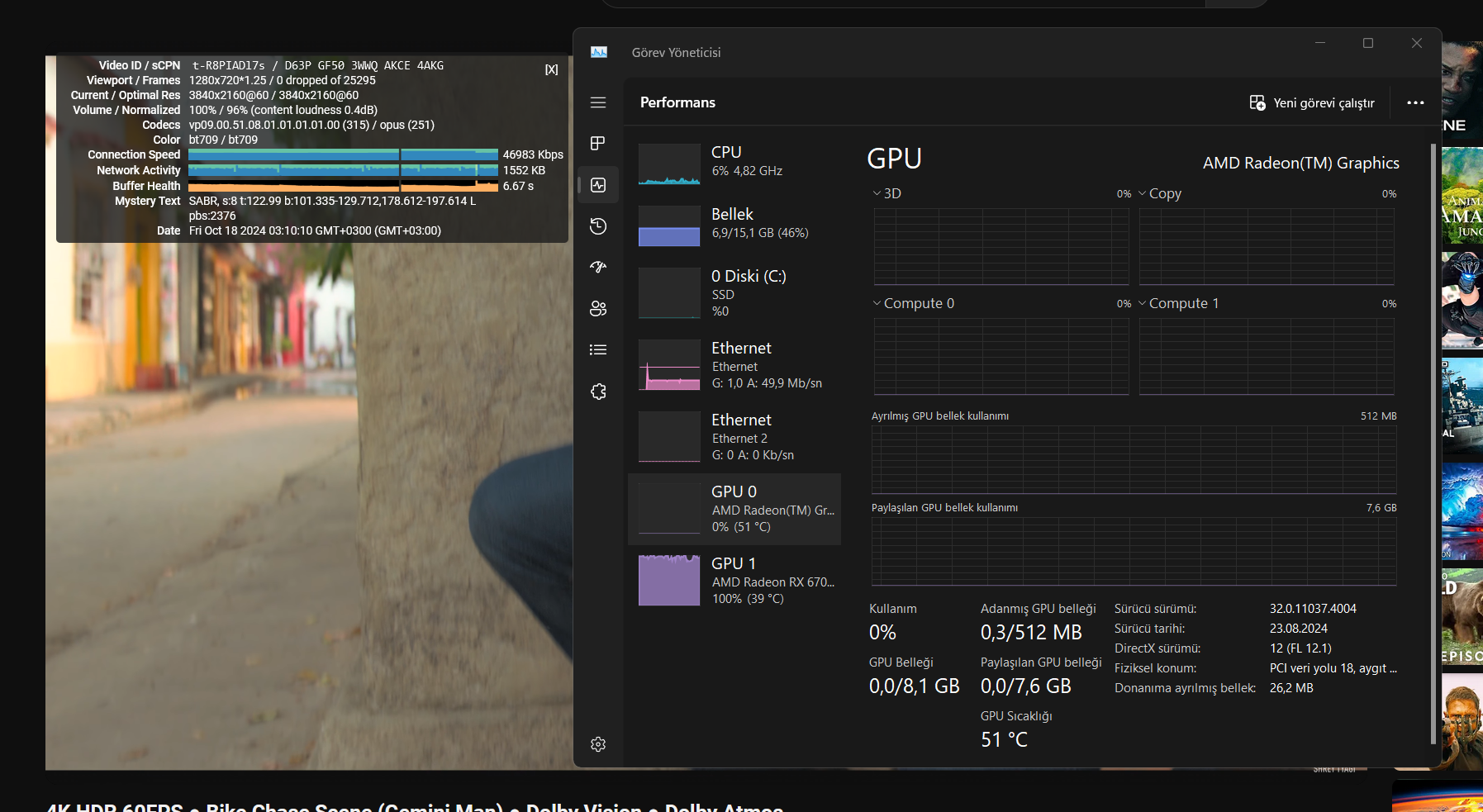Click the AMD Radeon(TM) Graphics title text
Image resolution: width=1483 pixels, height=812 pixels.
point(1300,163)
